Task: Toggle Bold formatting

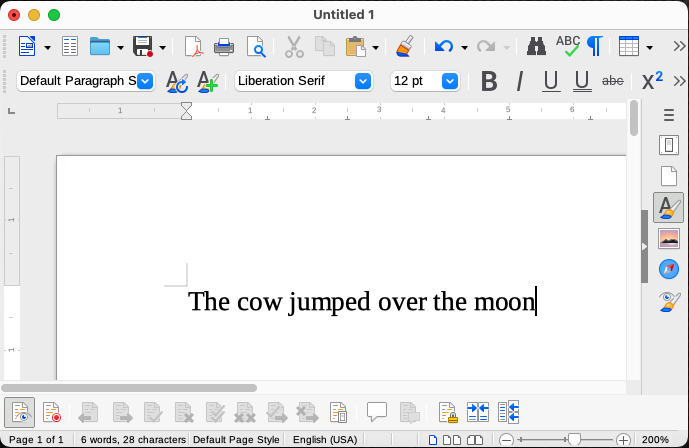Action: pos(489,81)
